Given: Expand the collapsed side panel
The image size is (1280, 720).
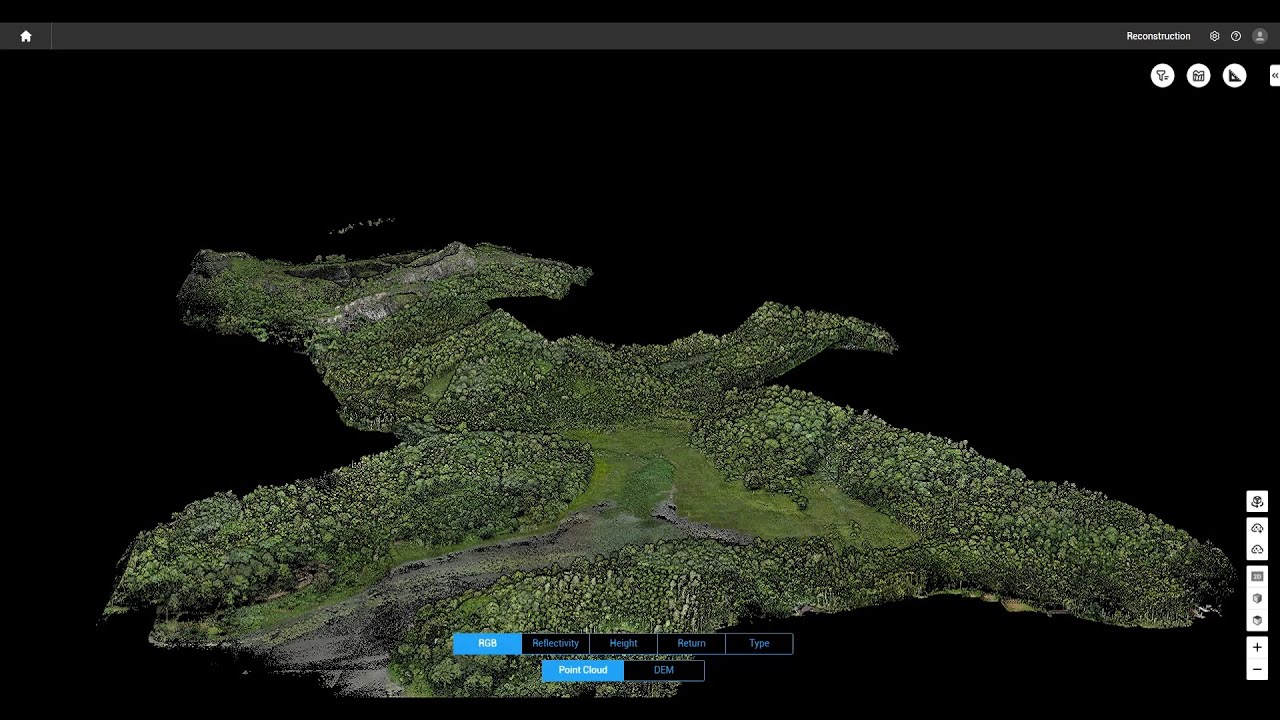Looking at the screenshot, I should (1275, 76).
